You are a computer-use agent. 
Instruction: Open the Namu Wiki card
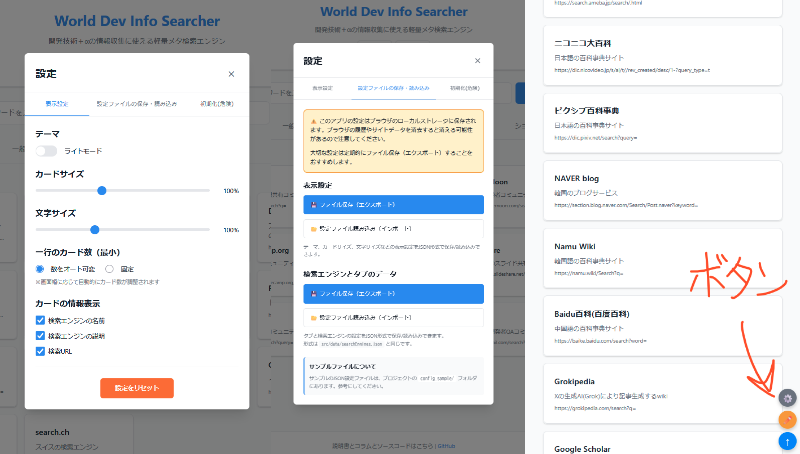coord(663,259)
